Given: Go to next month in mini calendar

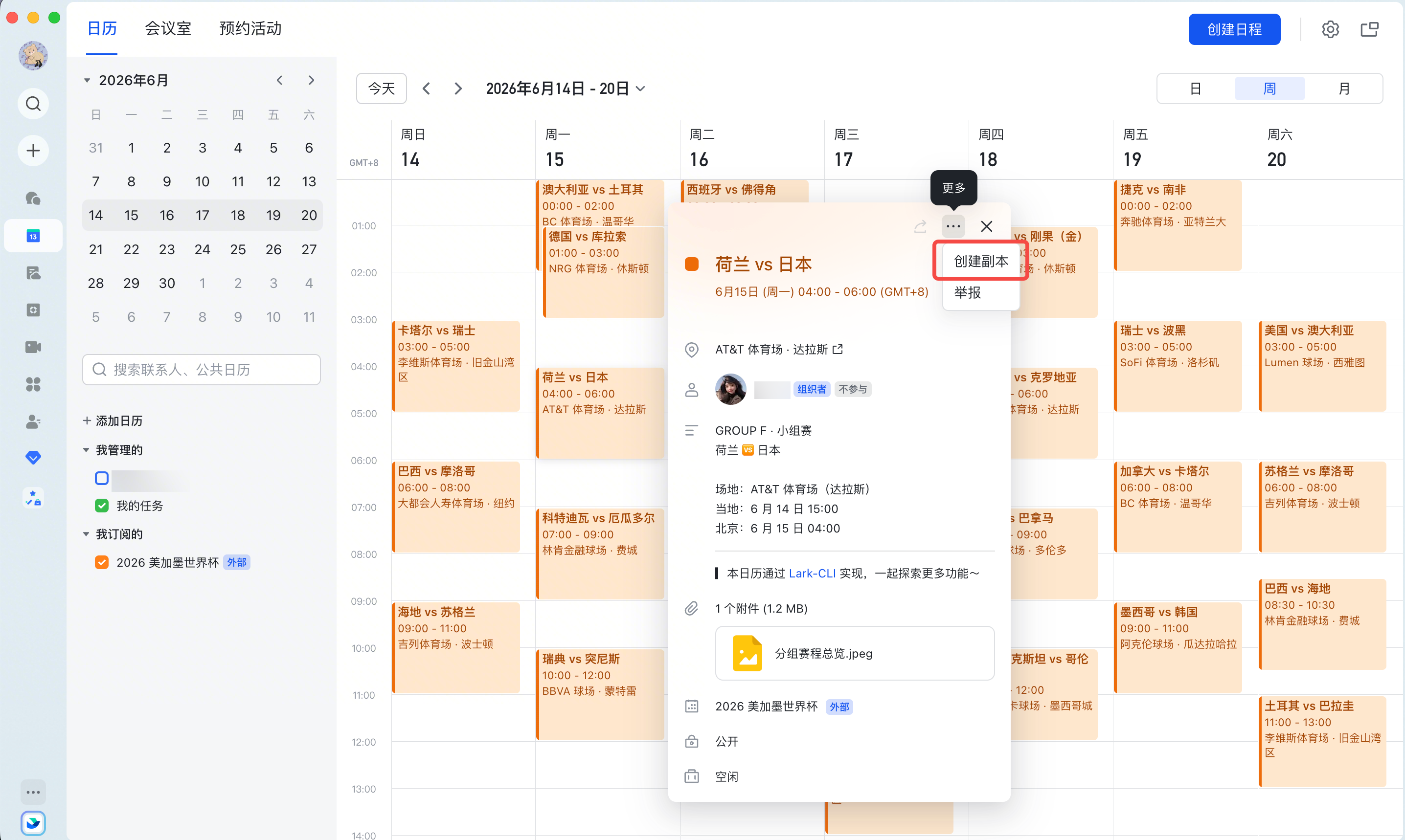Looking at the screenshot, I should (x=311, y=80).
